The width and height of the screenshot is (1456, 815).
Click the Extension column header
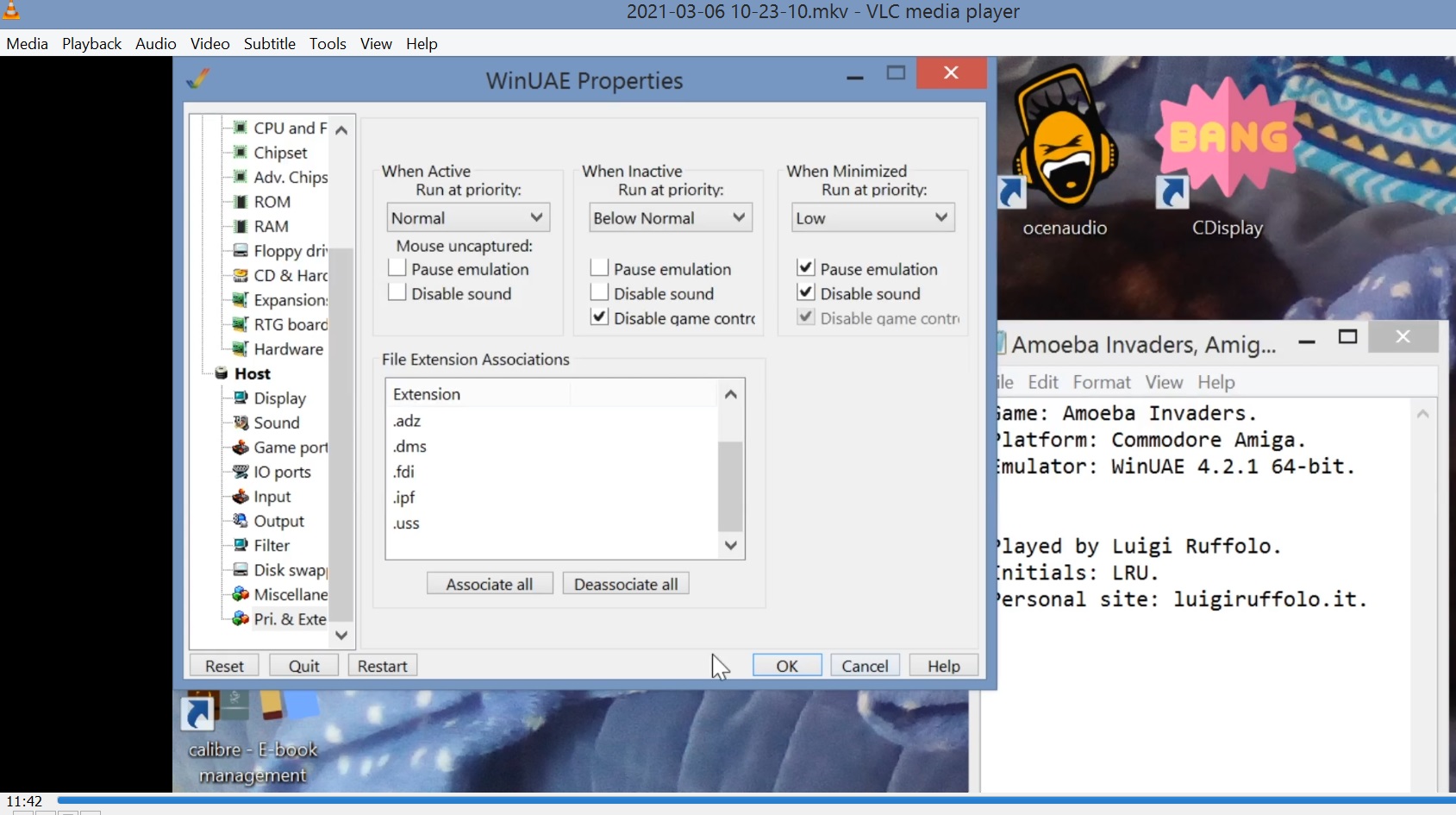[478, 394]
